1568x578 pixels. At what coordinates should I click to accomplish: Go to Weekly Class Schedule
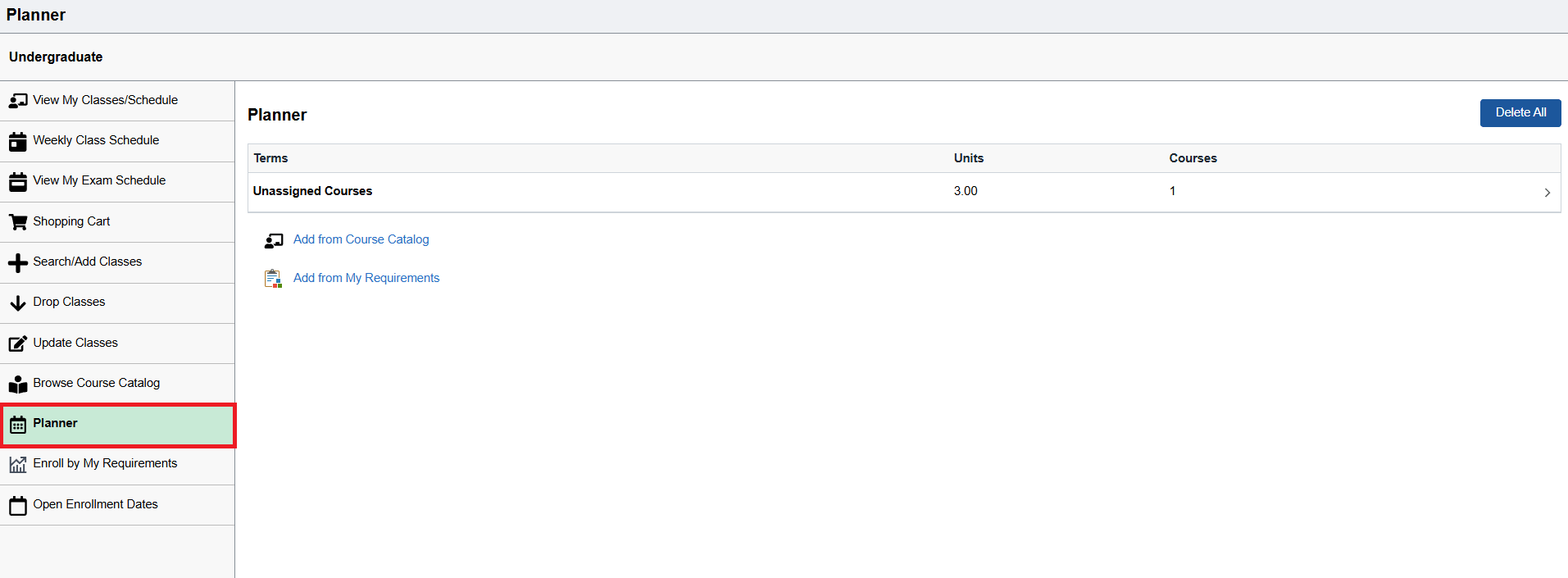[117, 141]
